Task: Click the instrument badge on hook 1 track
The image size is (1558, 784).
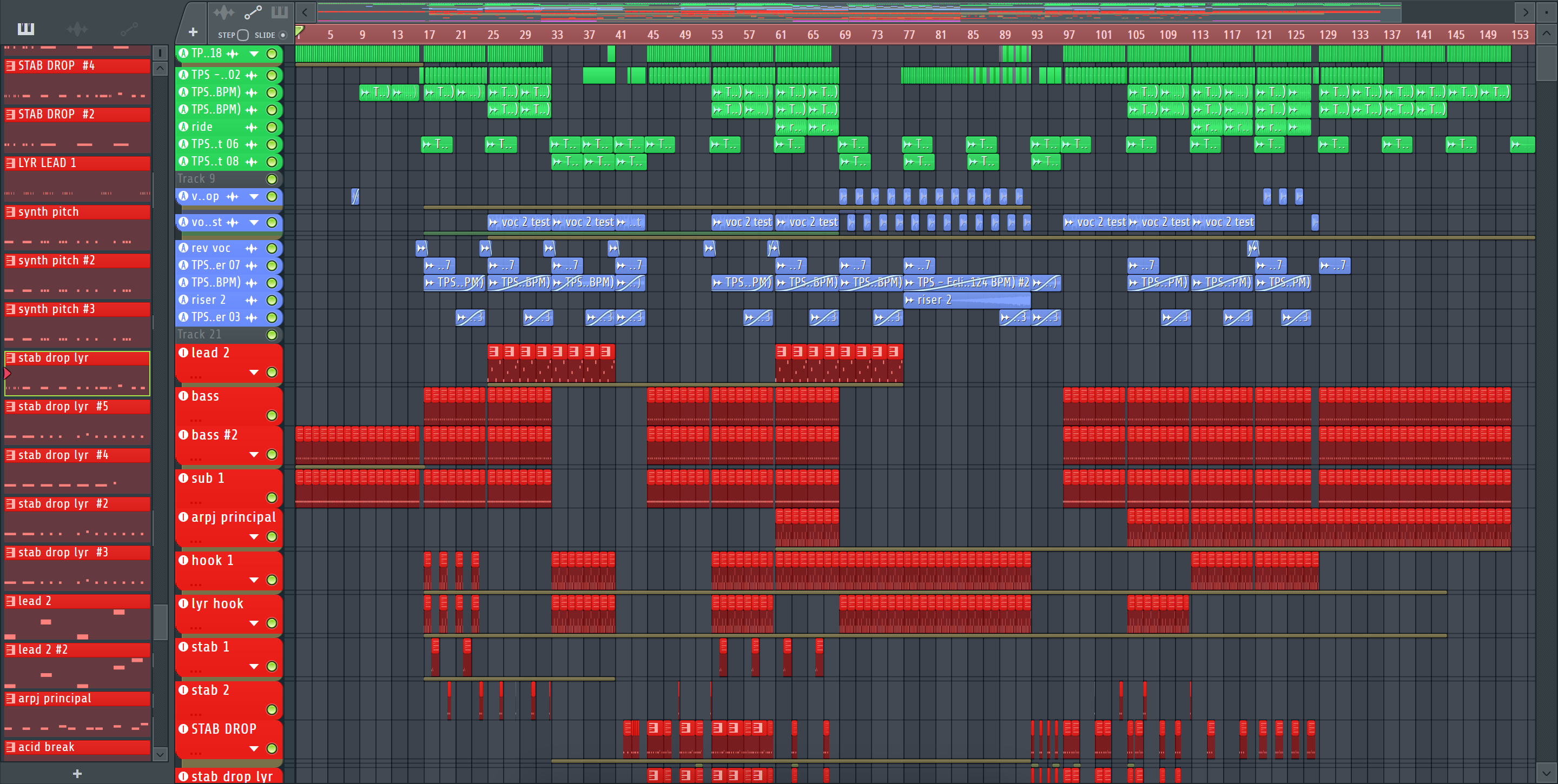Action: (184, 560)
